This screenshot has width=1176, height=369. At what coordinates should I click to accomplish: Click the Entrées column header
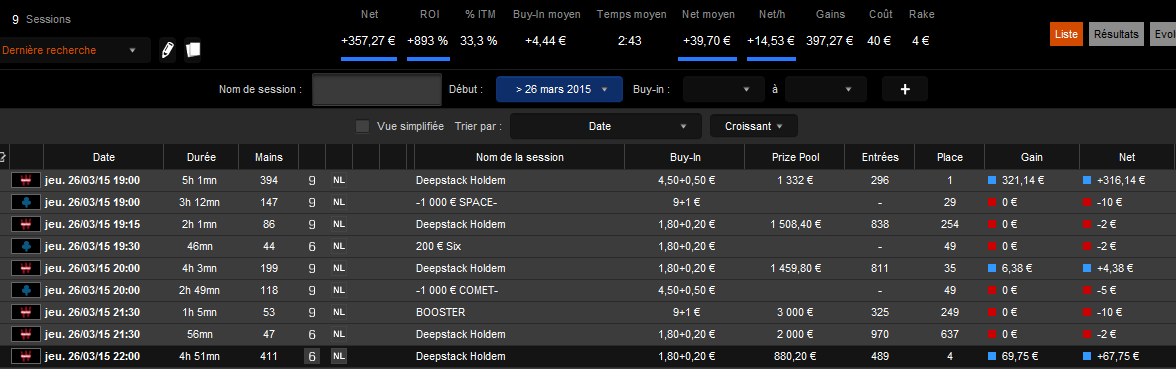pos(880,158)
